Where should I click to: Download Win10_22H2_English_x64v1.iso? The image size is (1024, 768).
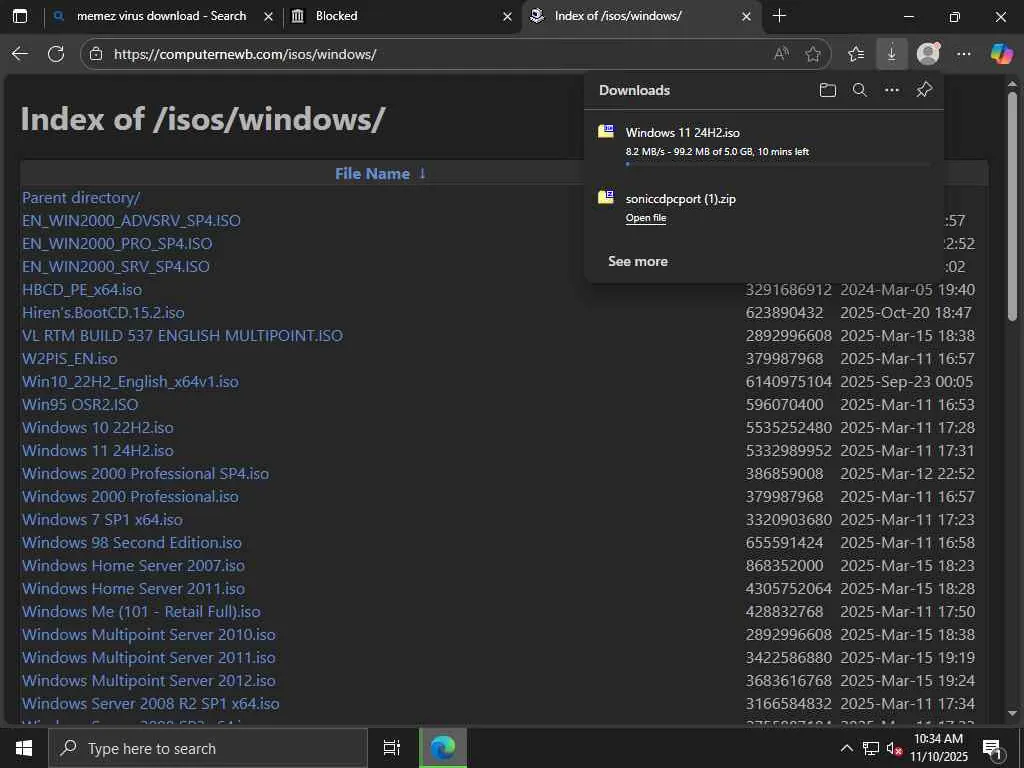tap(130, 381)
